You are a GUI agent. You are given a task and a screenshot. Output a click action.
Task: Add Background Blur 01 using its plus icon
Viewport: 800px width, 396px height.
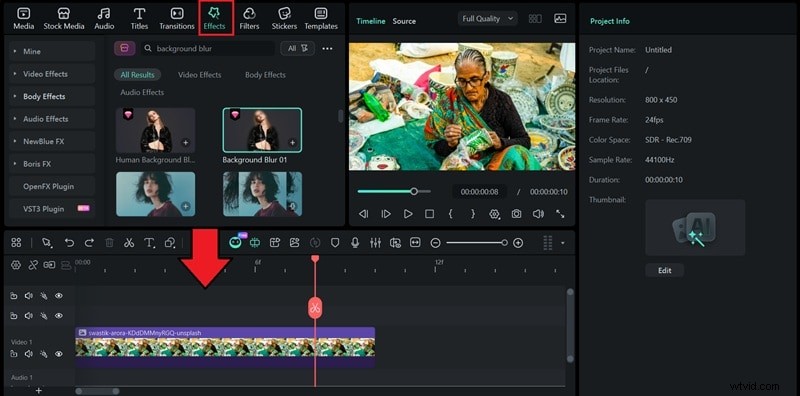pos(292,143)
